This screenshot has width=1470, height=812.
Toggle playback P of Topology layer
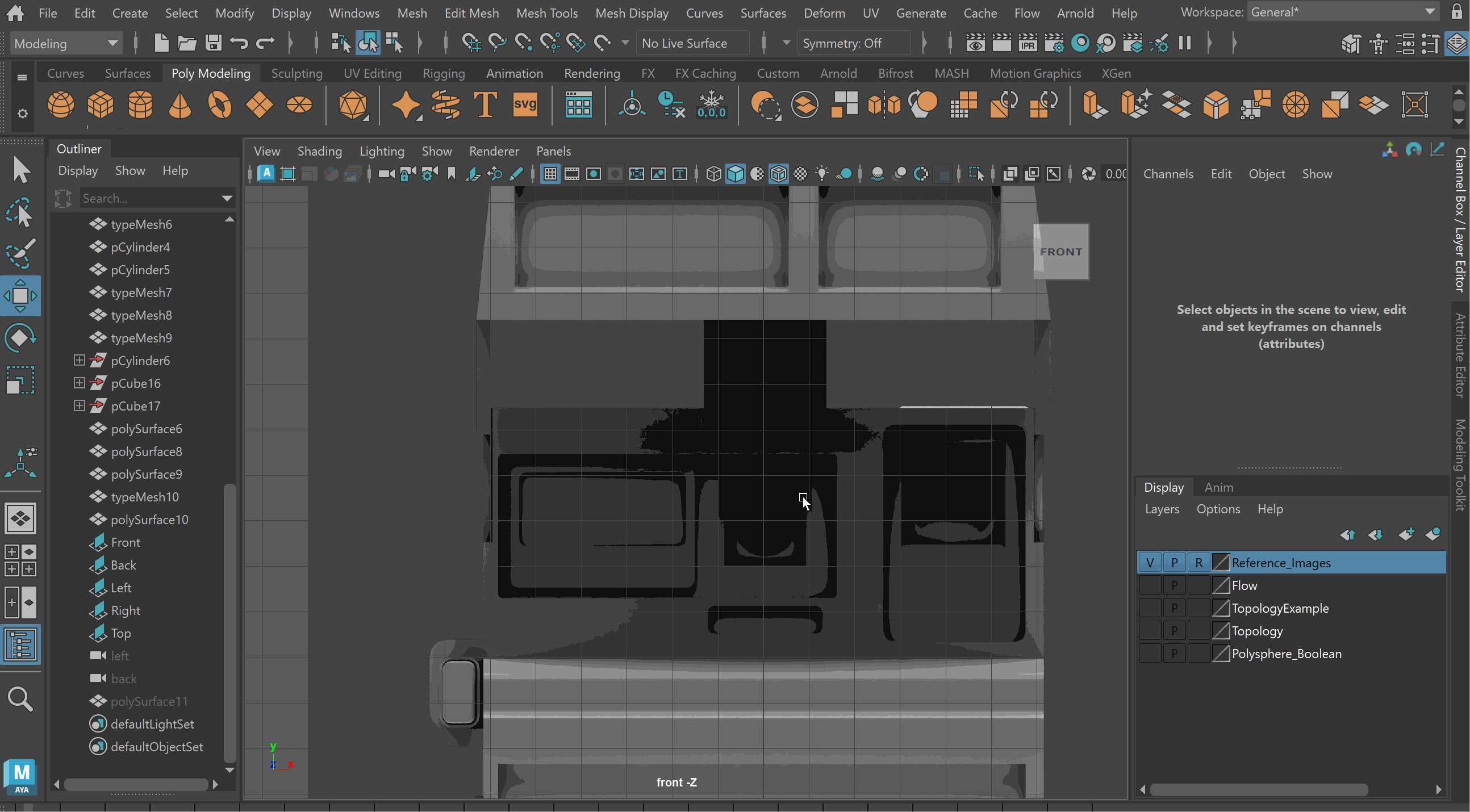click(1174, 631)
